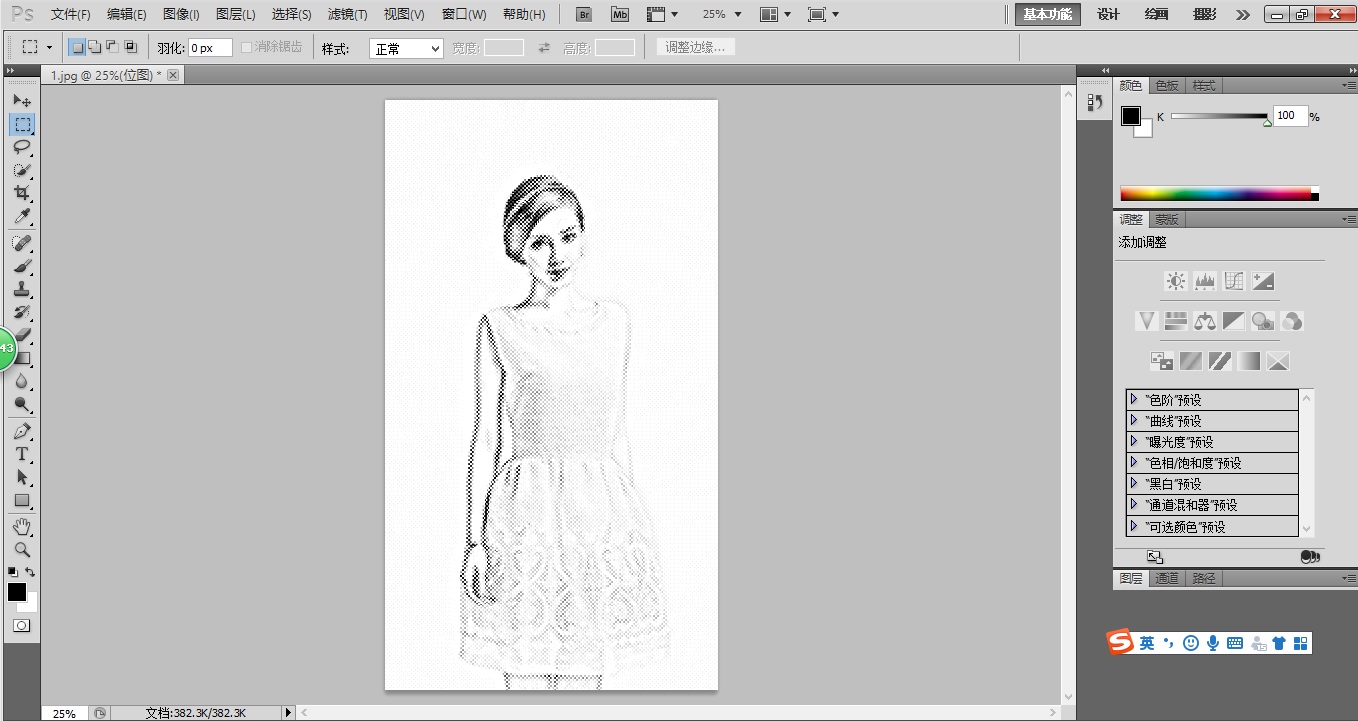Choose the horizontal Type tool
Viewport: 1358px width, 721px height.
click(22, 455)
